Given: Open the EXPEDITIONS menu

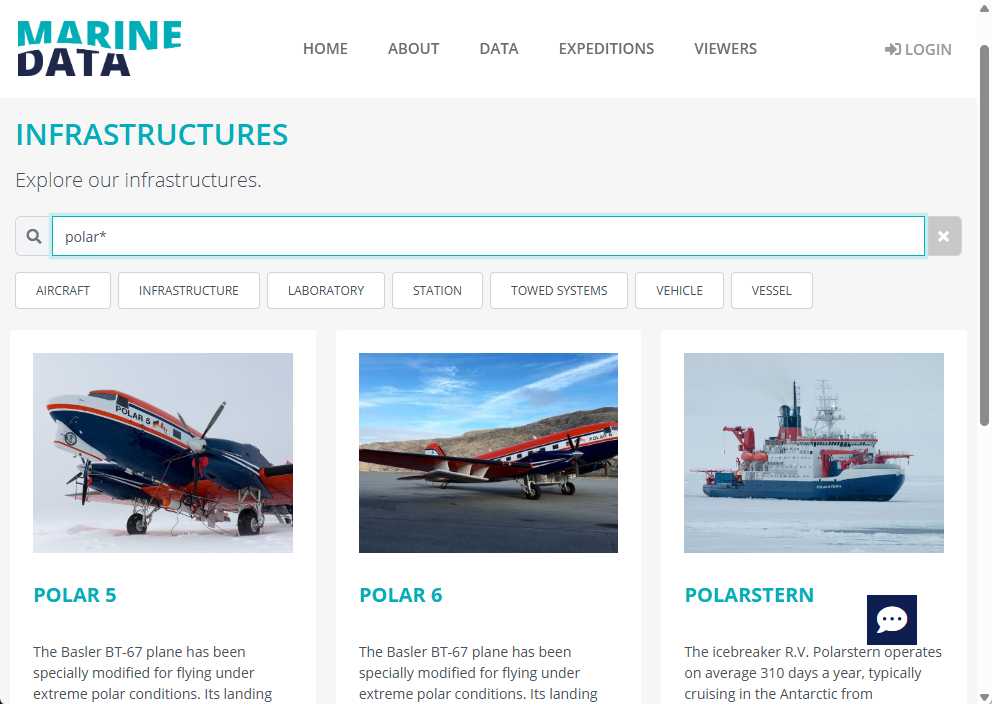Looking at the screenshot, I should tap(606, 49).
